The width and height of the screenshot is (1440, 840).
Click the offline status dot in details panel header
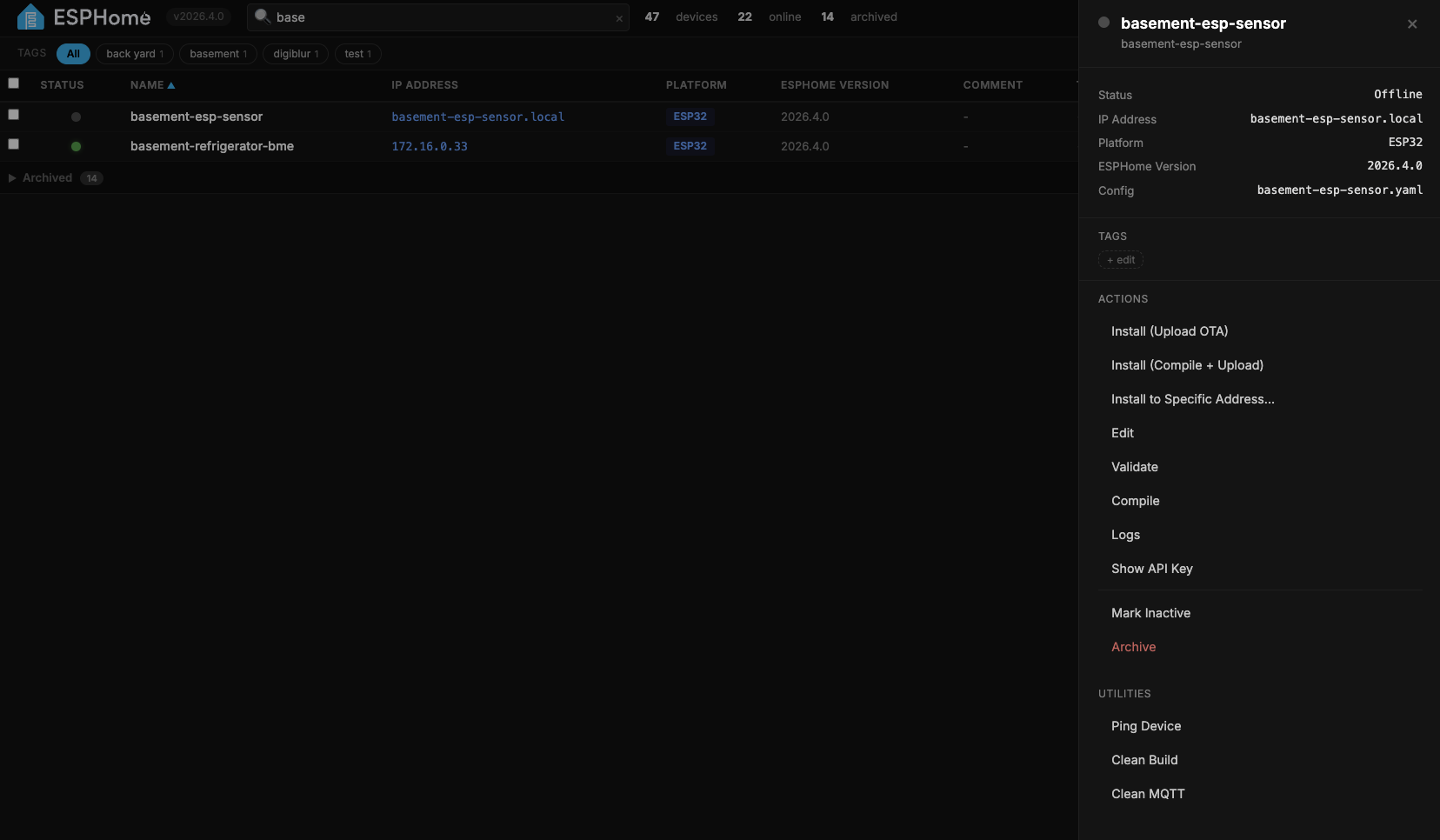tap(1104, 23)
